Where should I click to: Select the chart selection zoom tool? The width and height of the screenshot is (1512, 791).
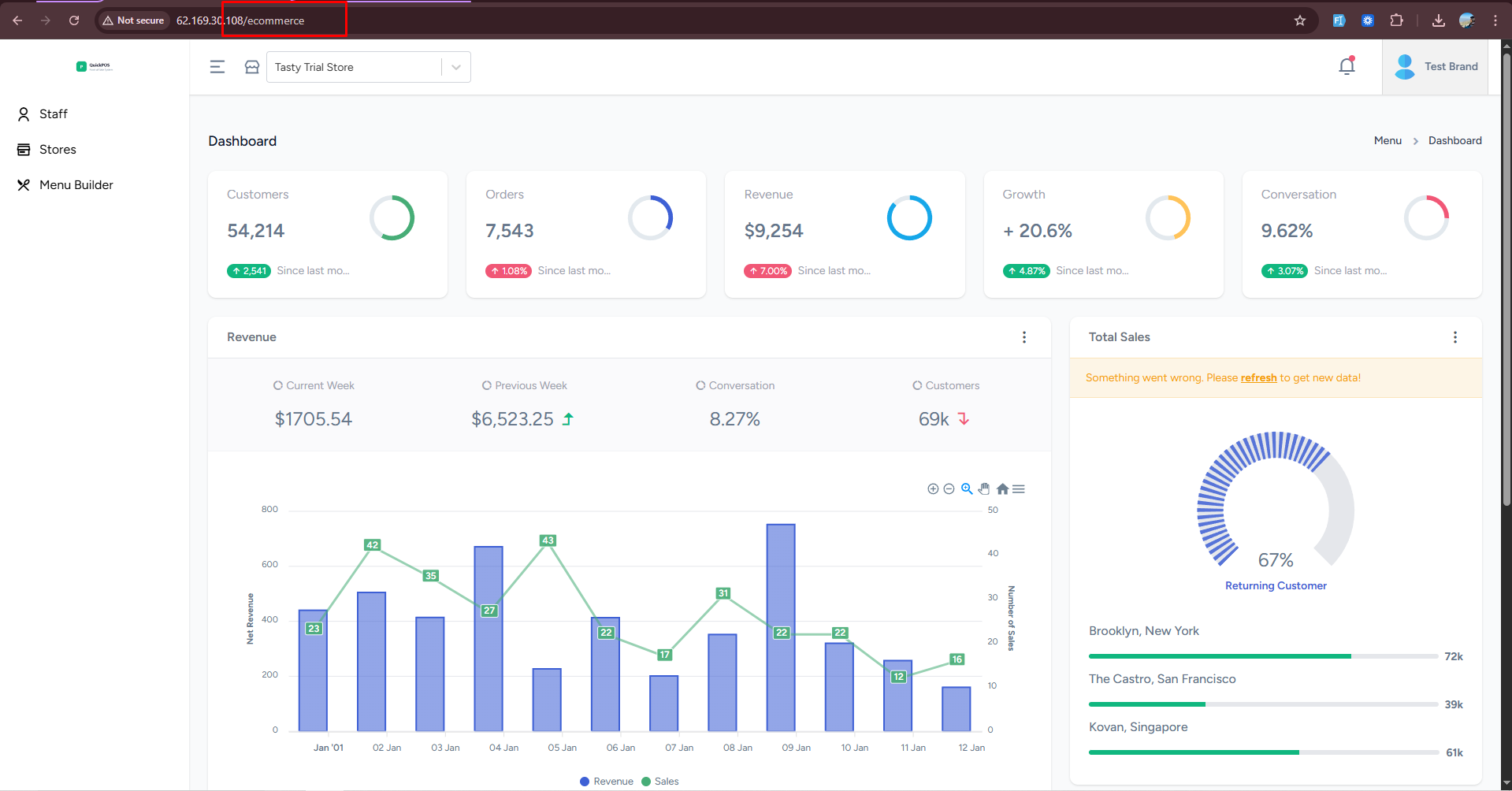click(967, 489)
